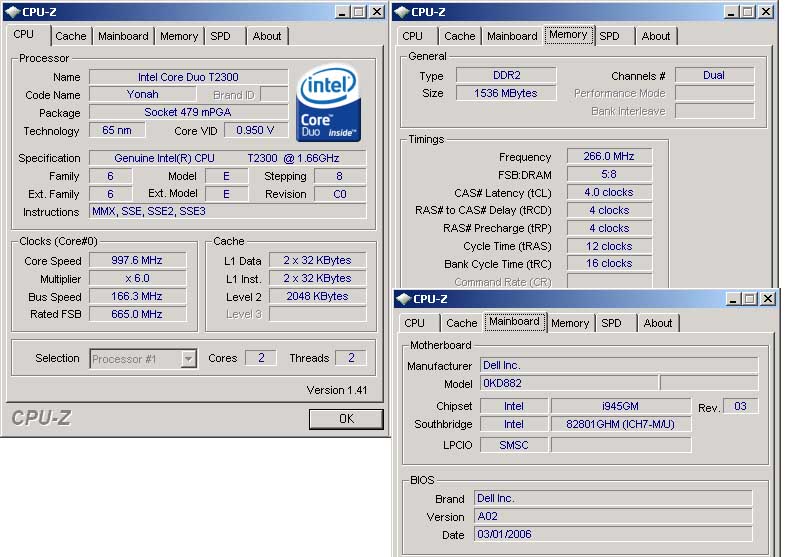786x557 pixels.
Task: Click the Core Speed 997.6 MHz value
Action: click(x=137, y=260)
